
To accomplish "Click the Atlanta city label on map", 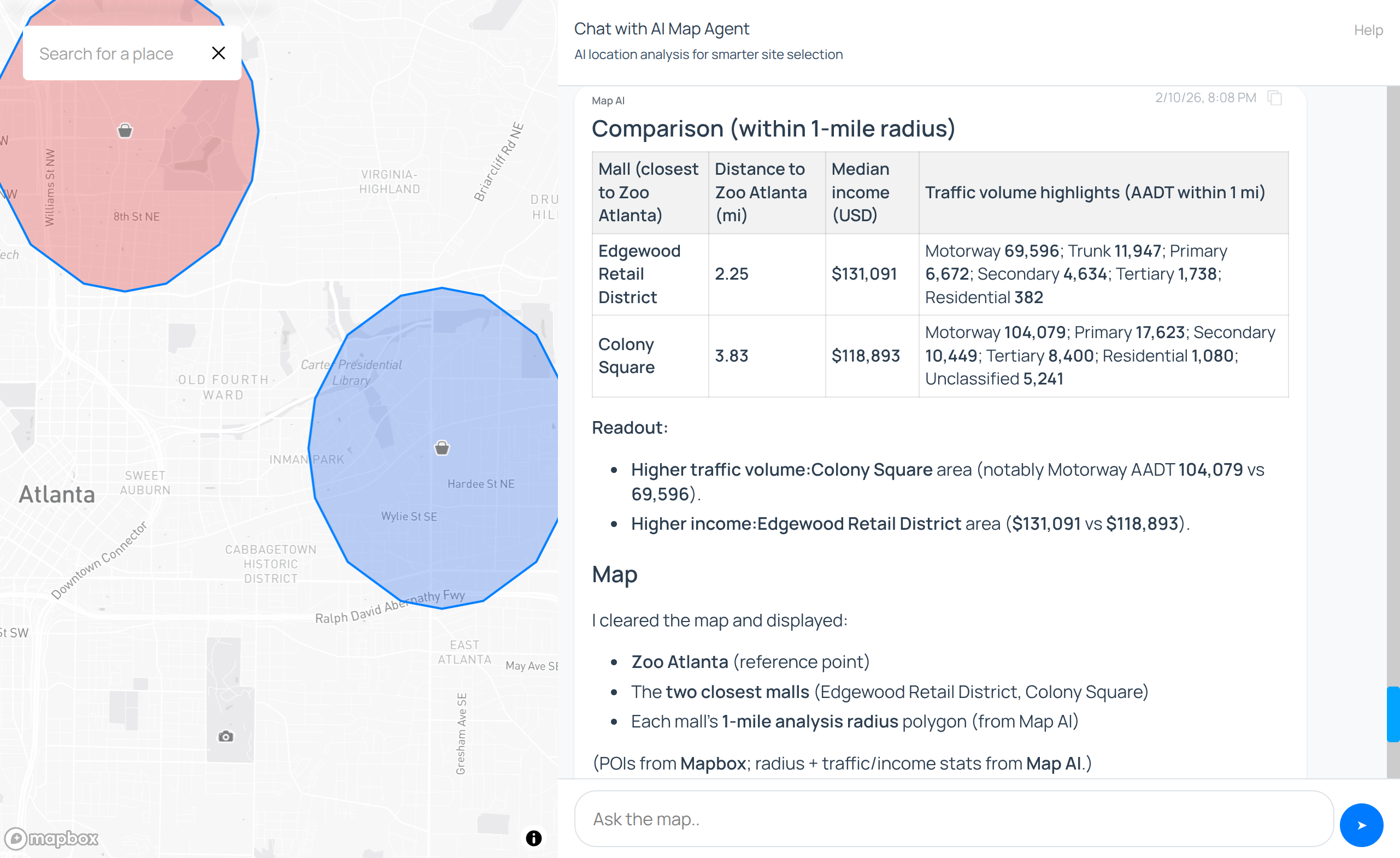I will point(57,494).
